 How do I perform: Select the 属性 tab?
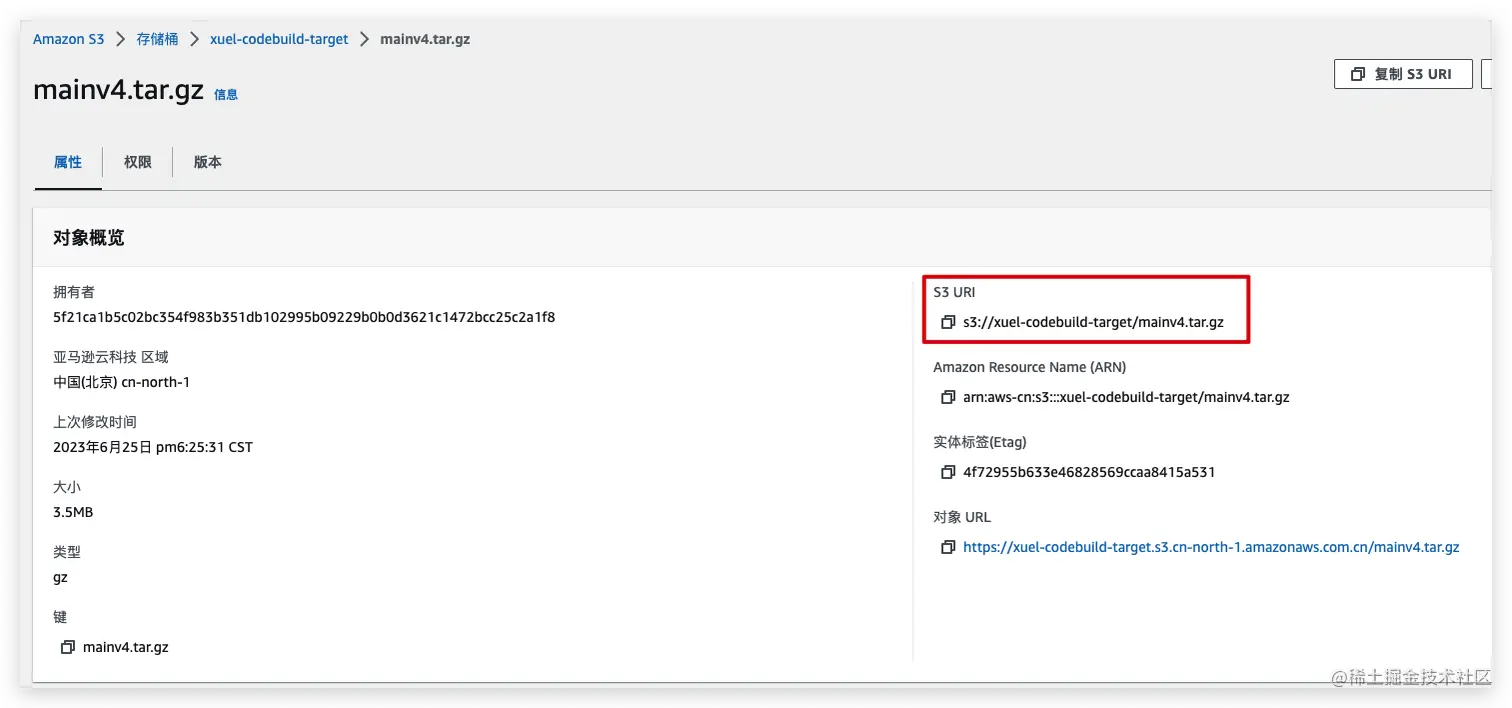[68, 162]
